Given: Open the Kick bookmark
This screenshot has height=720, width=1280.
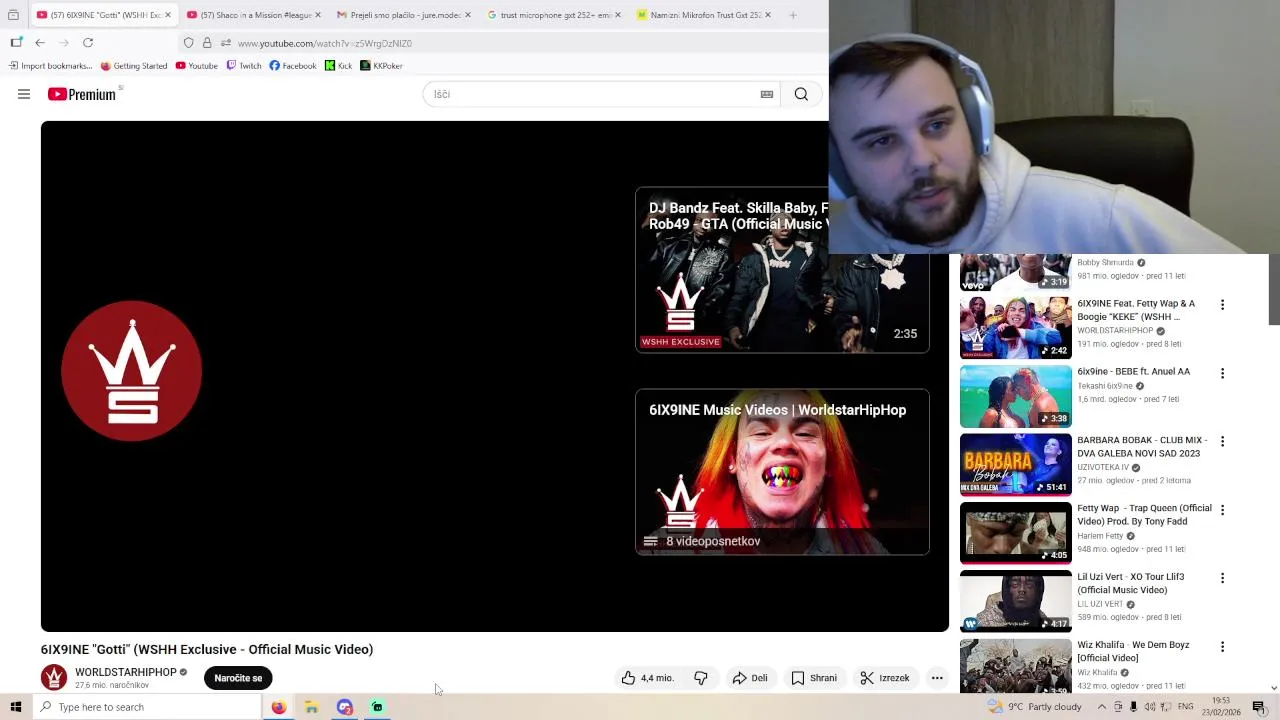Looking at the screenshot, I should tap(339, 66).
